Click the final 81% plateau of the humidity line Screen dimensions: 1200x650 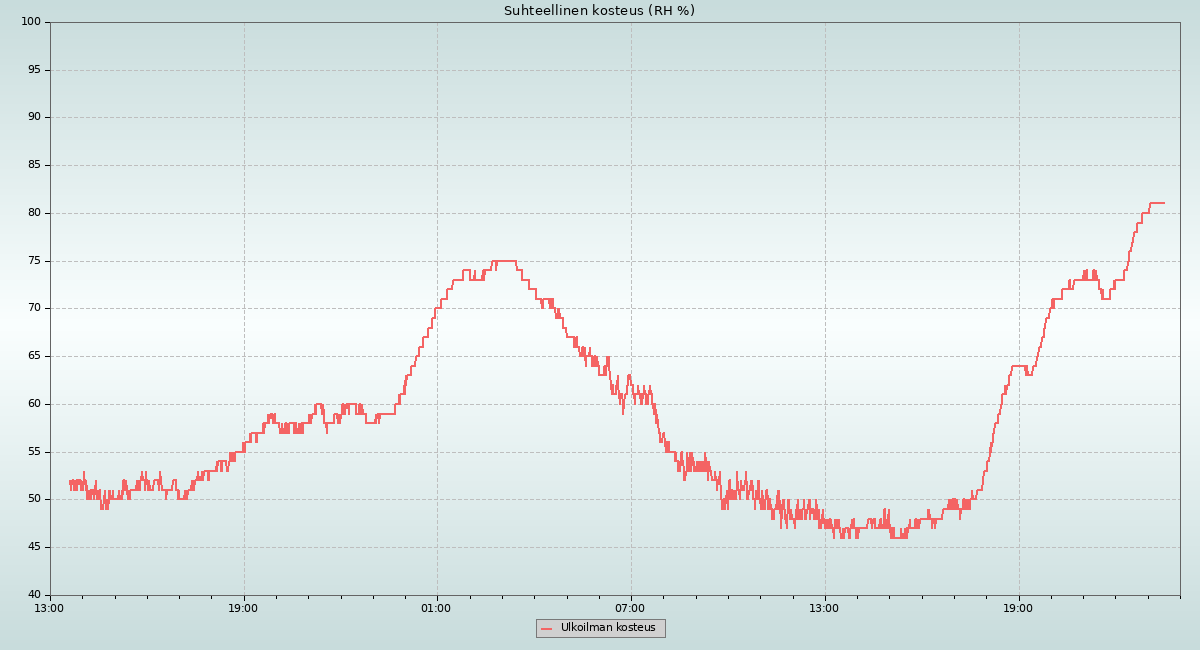coord(1157,203)
